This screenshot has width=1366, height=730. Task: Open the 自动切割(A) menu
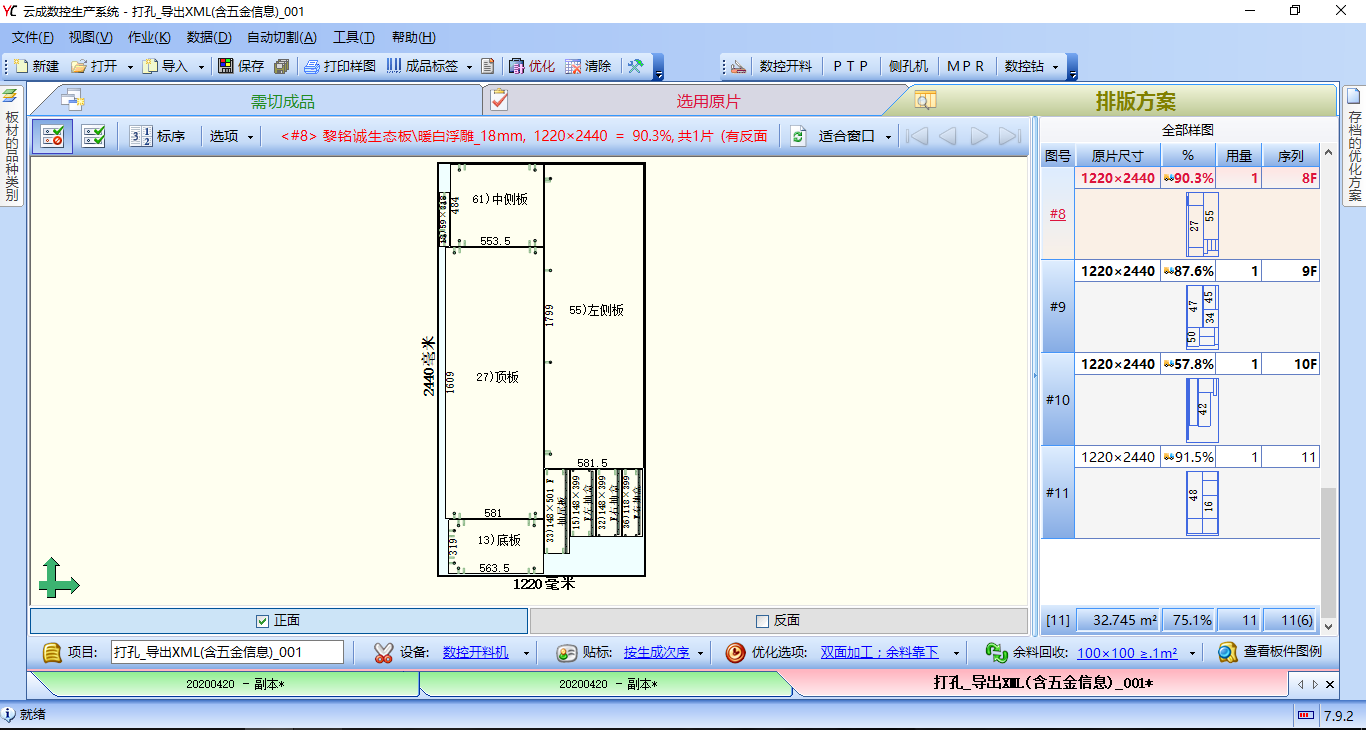[x=282, y=37]
